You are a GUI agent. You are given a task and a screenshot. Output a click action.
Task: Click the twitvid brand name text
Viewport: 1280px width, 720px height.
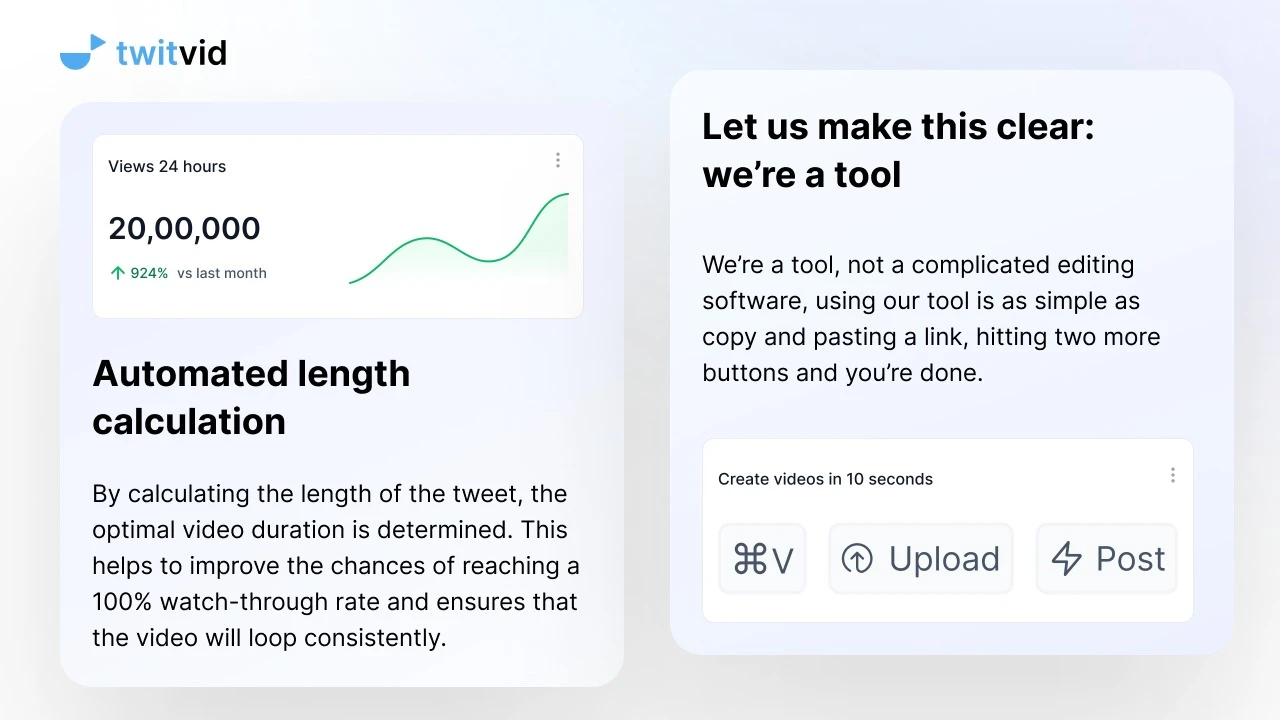coord(171,52)
